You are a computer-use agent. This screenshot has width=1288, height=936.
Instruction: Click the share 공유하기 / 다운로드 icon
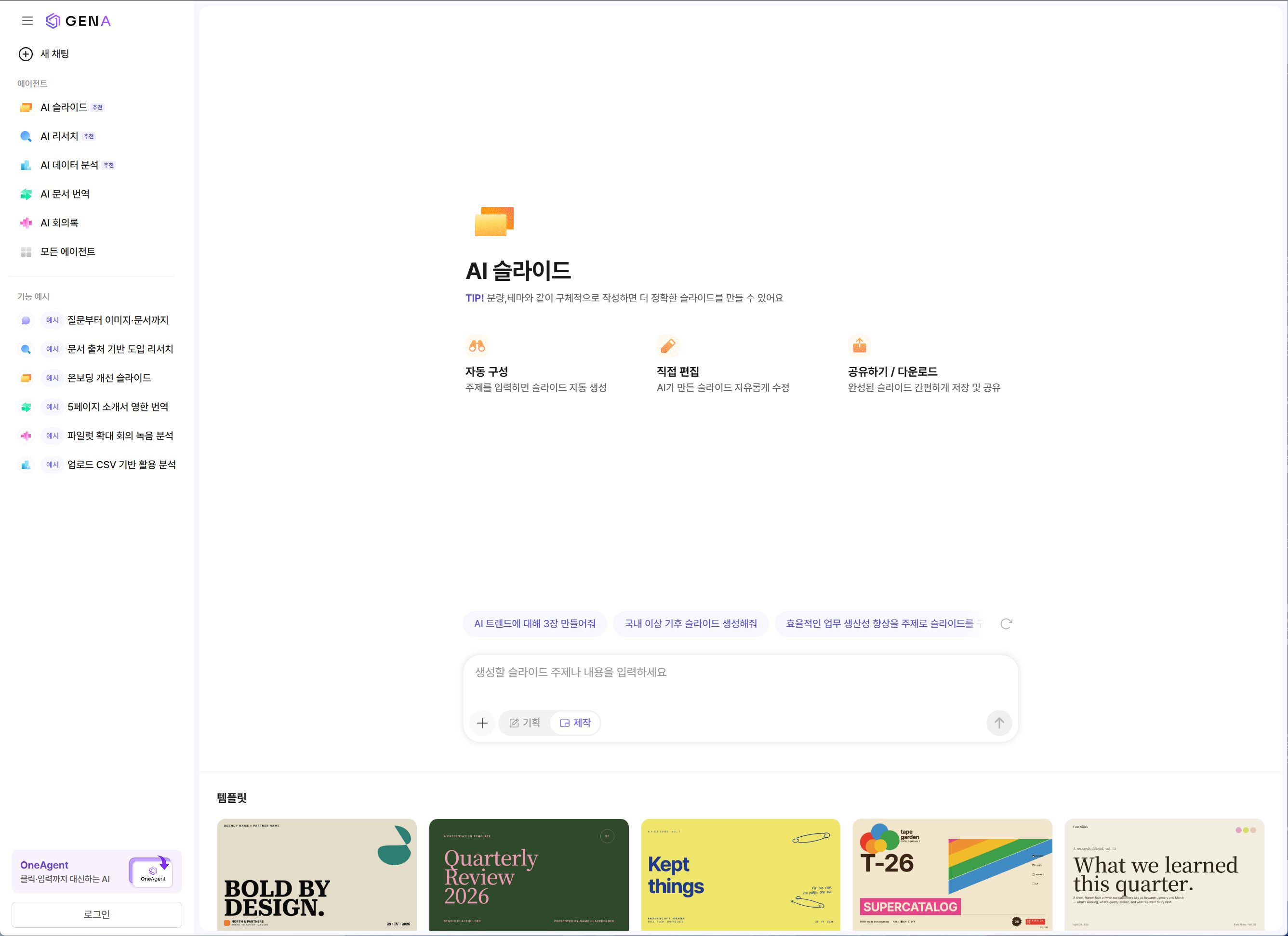click(860, 346)
